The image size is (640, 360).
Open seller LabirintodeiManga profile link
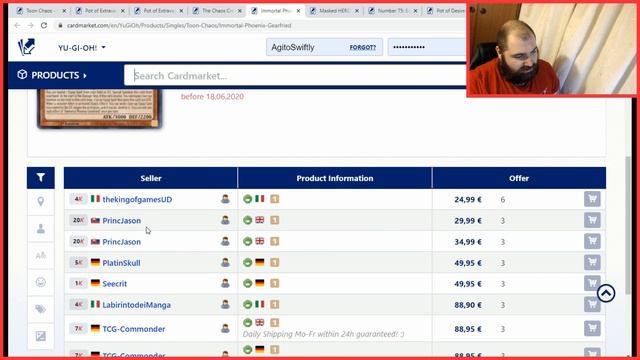pyautogui.click(x=136, y=305)
